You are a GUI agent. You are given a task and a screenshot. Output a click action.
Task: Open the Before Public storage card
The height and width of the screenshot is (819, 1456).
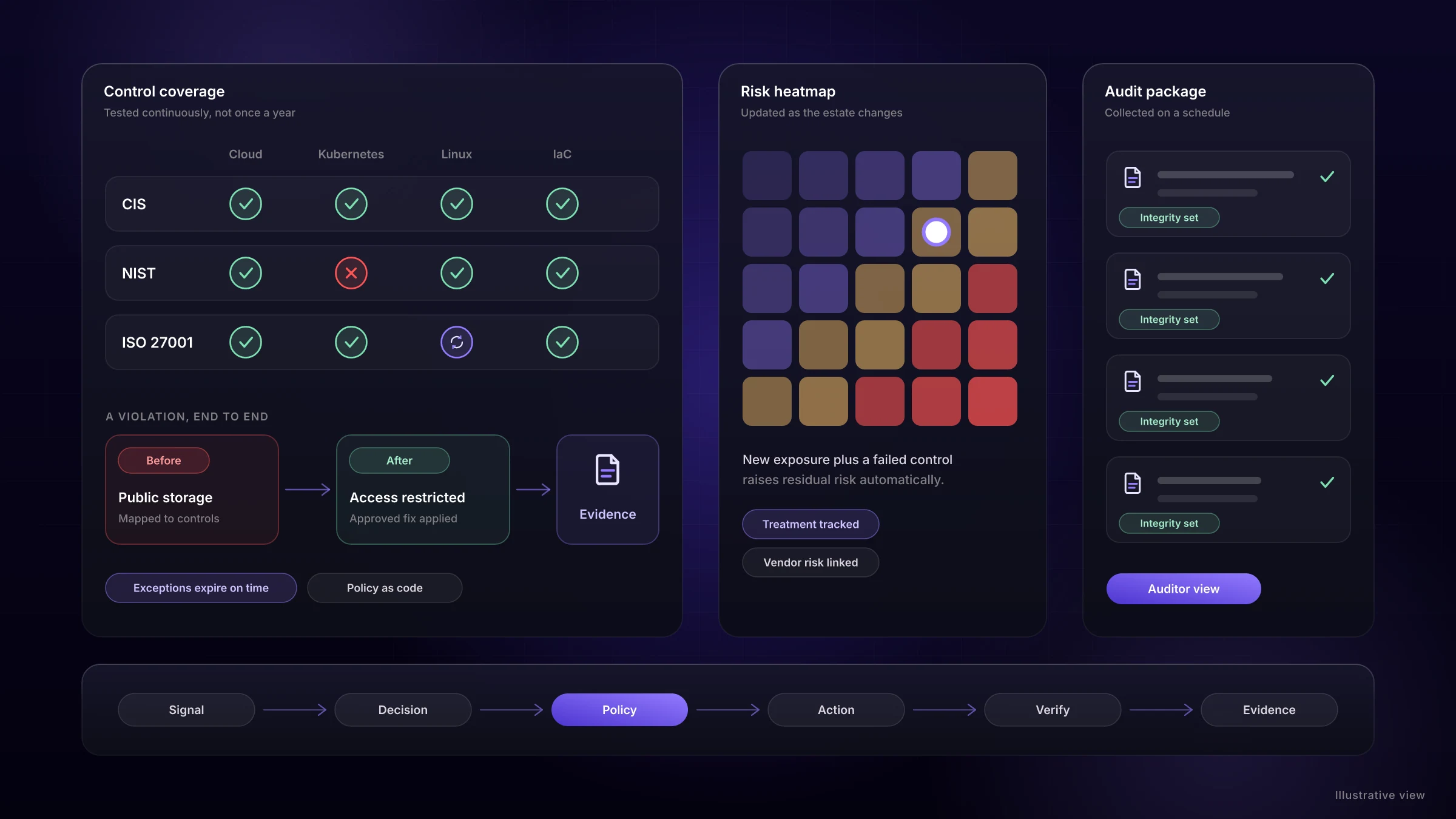click(192, 490)
